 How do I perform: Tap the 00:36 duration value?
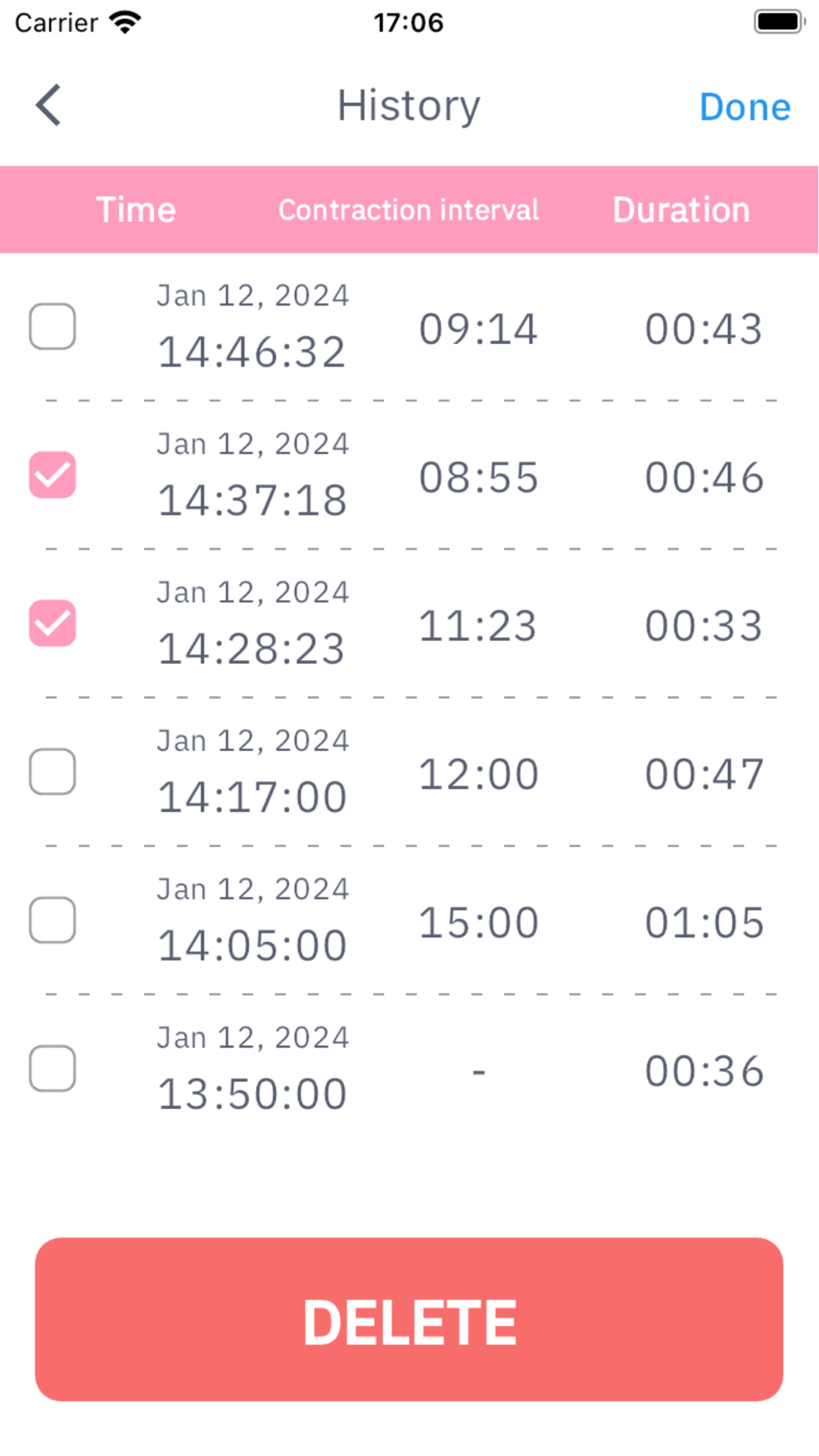click(x=704, y=1071)
